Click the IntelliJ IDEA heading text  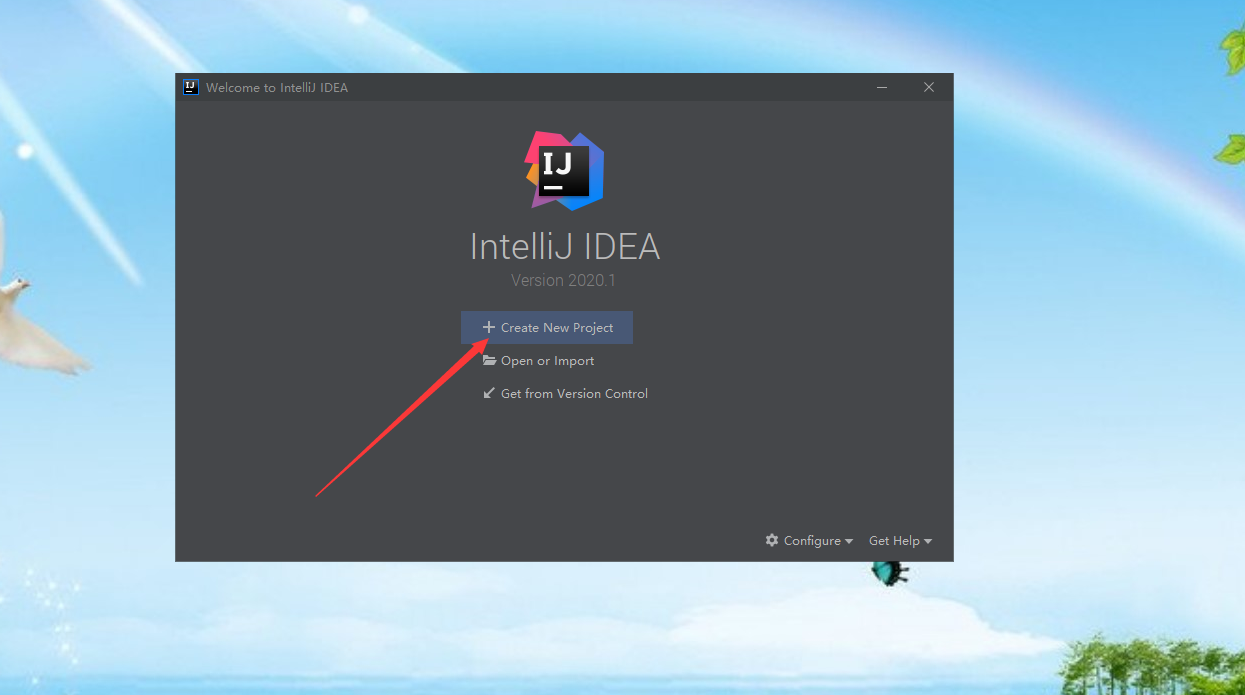tap(565, 247)
